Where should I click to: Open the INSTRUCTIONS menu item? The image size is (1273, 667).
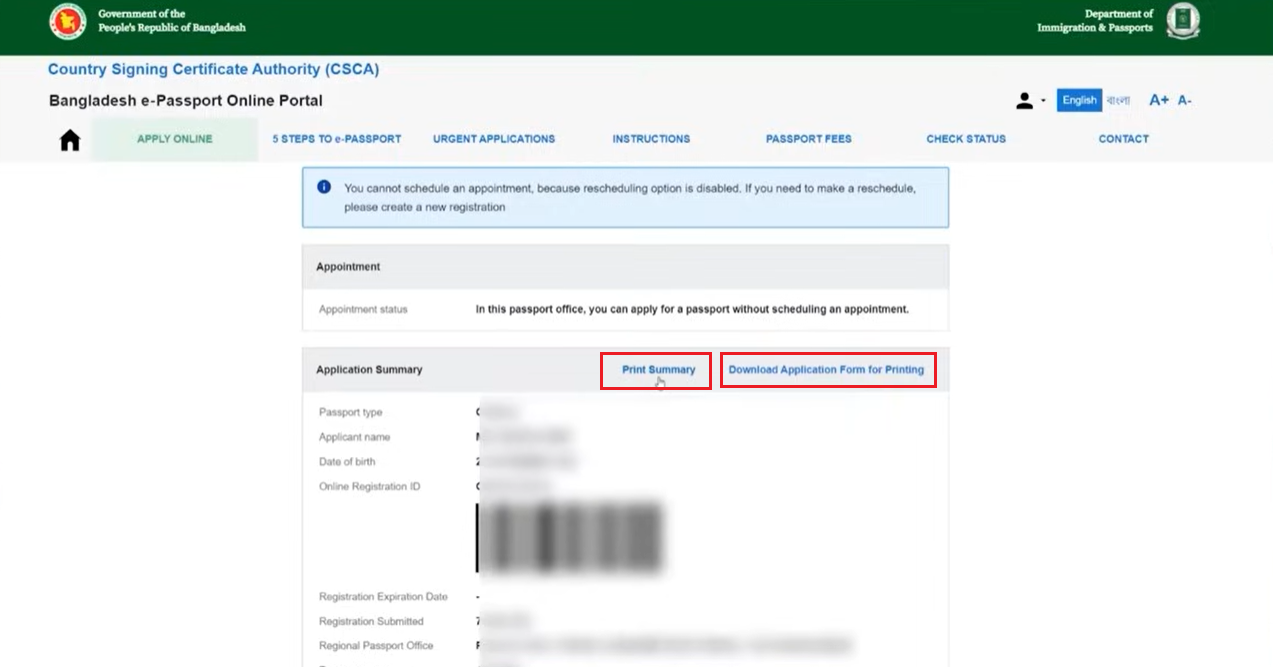(651, 139)
